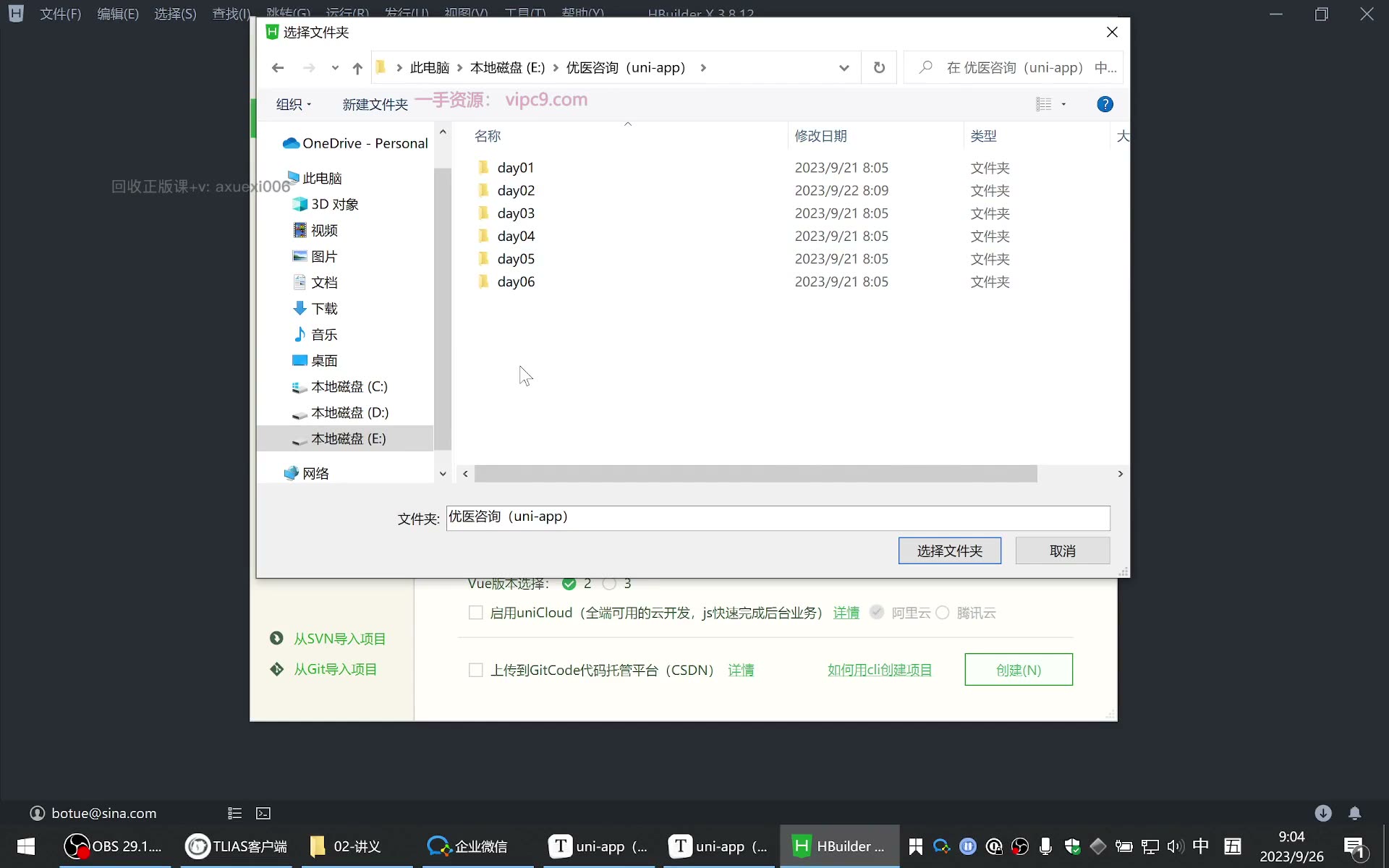Select 本地磁盘 (C:) drive
The width and height of the screenshot is (1389, 868).
tap(339, 387)
